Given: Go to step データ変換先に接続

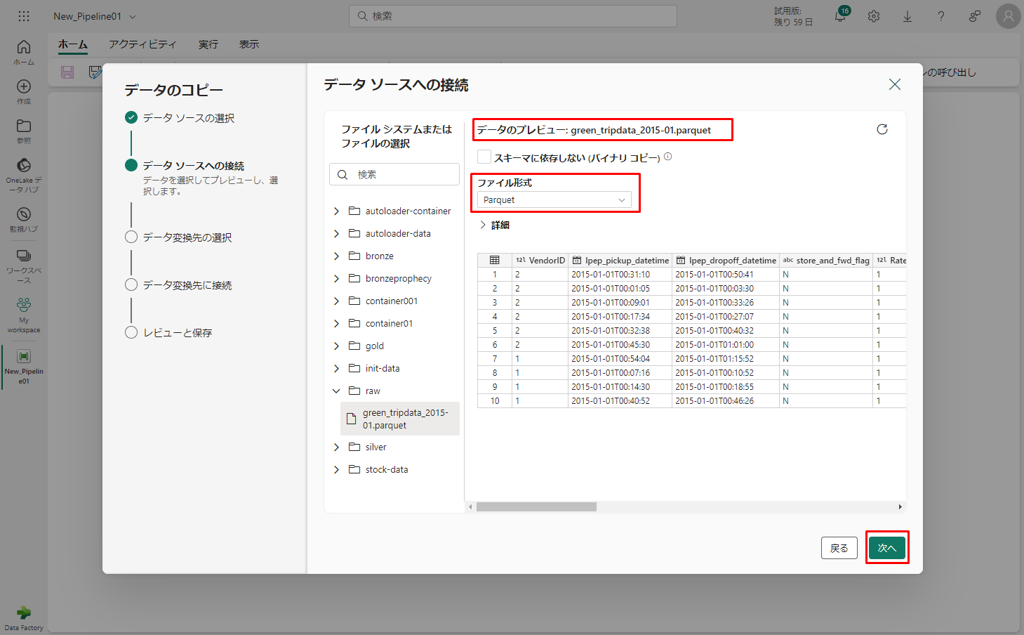Looking at the screenshot, I should point(187,285).
